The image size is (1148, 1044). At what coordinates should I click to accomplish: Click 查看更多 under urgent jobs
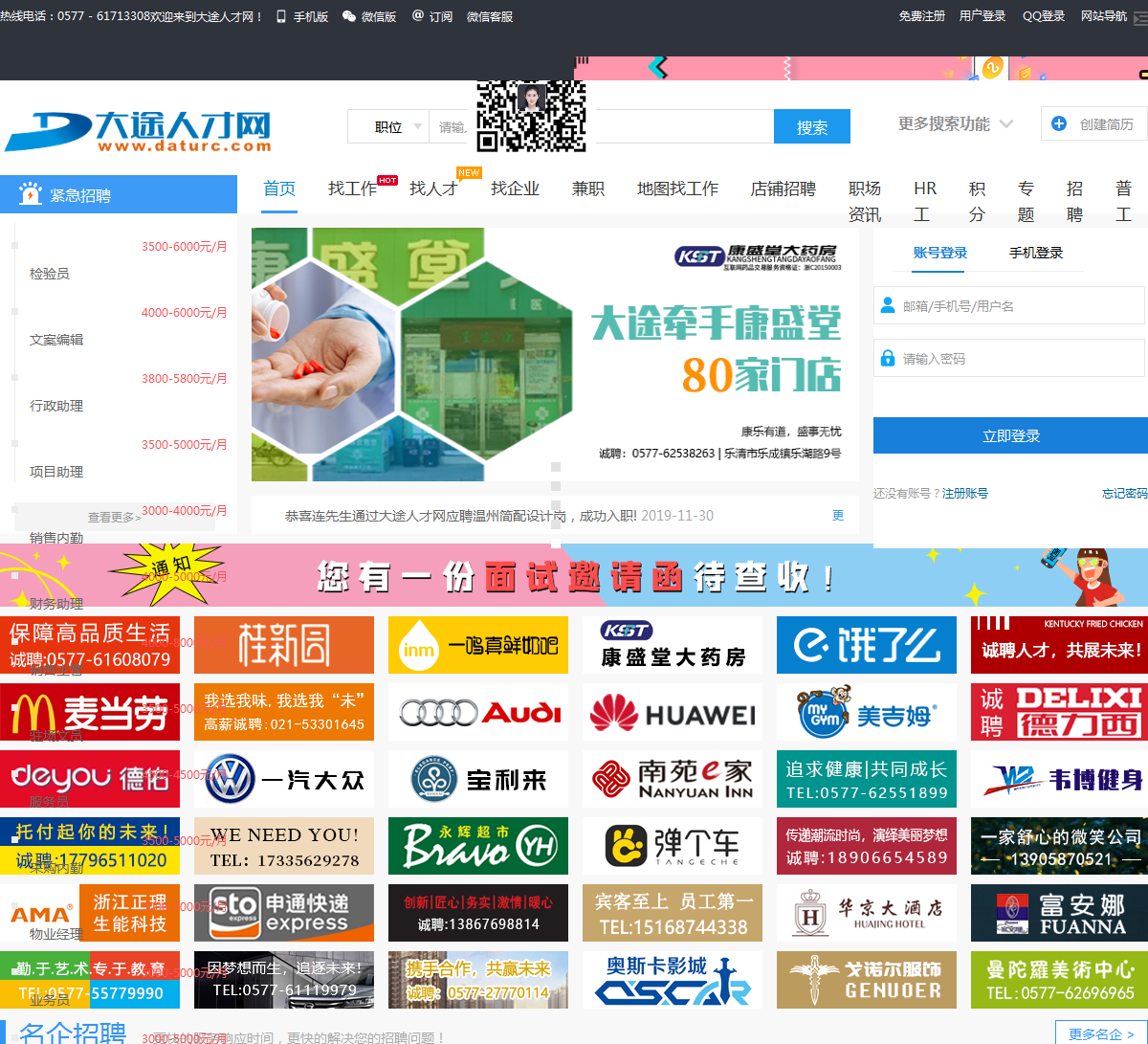coord(115,517)
